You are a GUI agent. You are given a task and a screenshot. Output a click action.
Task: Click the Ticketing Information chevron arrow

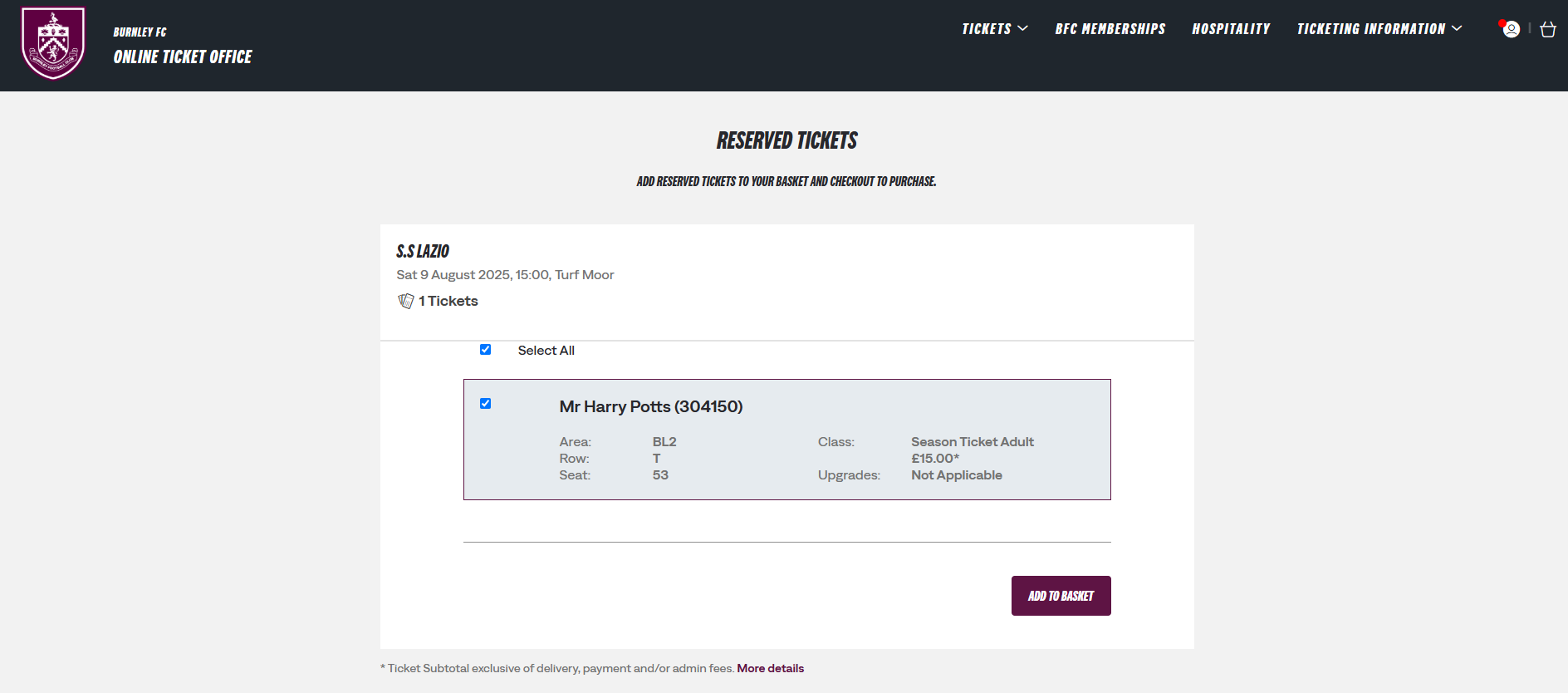tap(1457, 29)
